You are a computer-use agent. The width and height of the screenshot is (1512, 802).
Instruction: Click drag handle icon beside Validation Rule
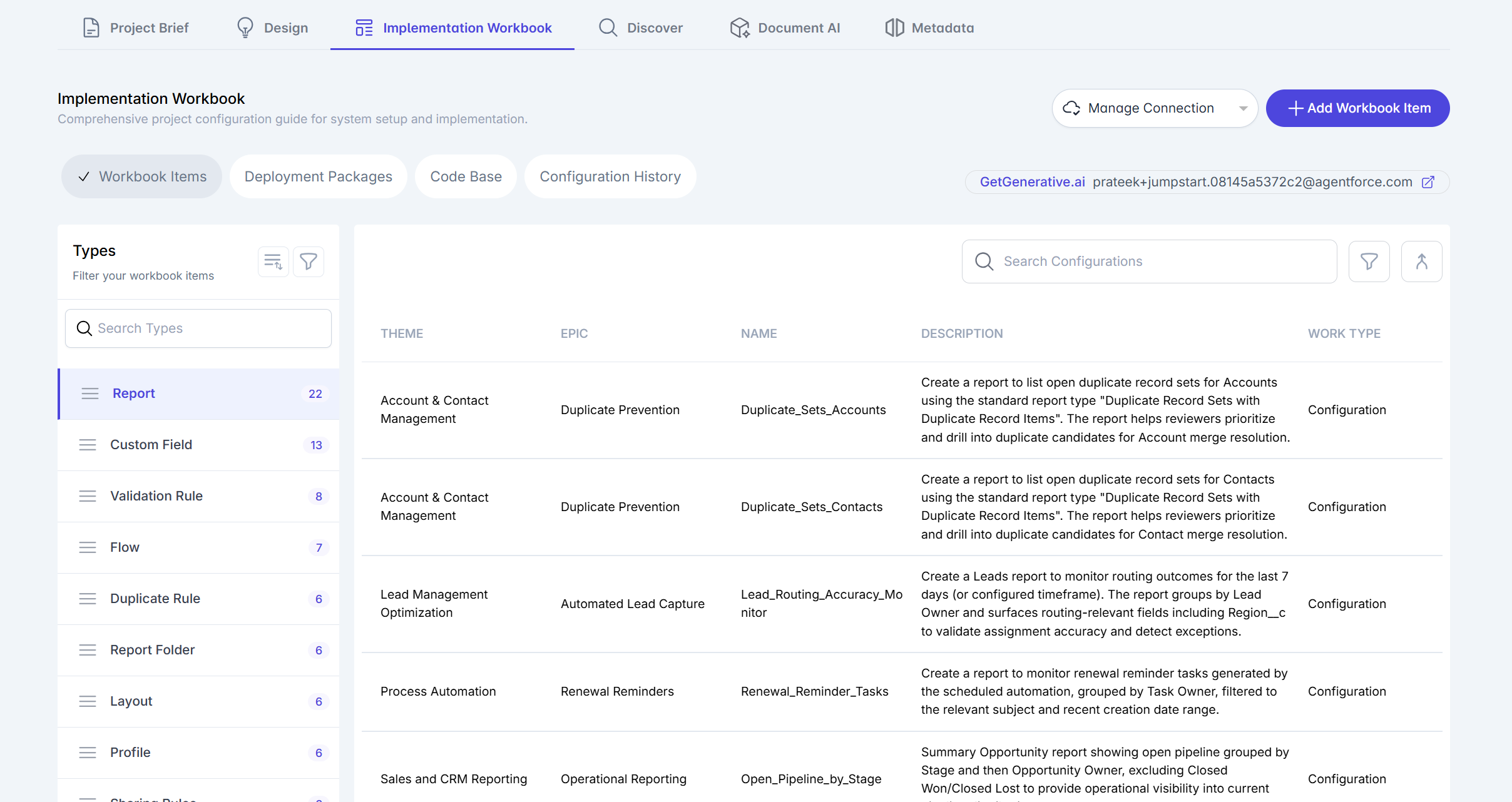[88, 496]
